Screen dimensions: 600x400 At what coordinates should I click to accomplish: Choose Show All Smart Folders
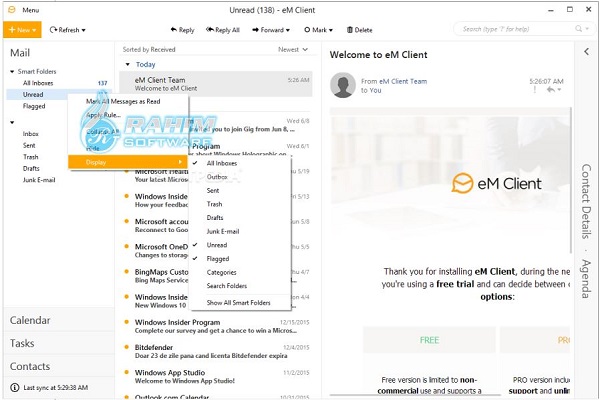tap(241, 303)
